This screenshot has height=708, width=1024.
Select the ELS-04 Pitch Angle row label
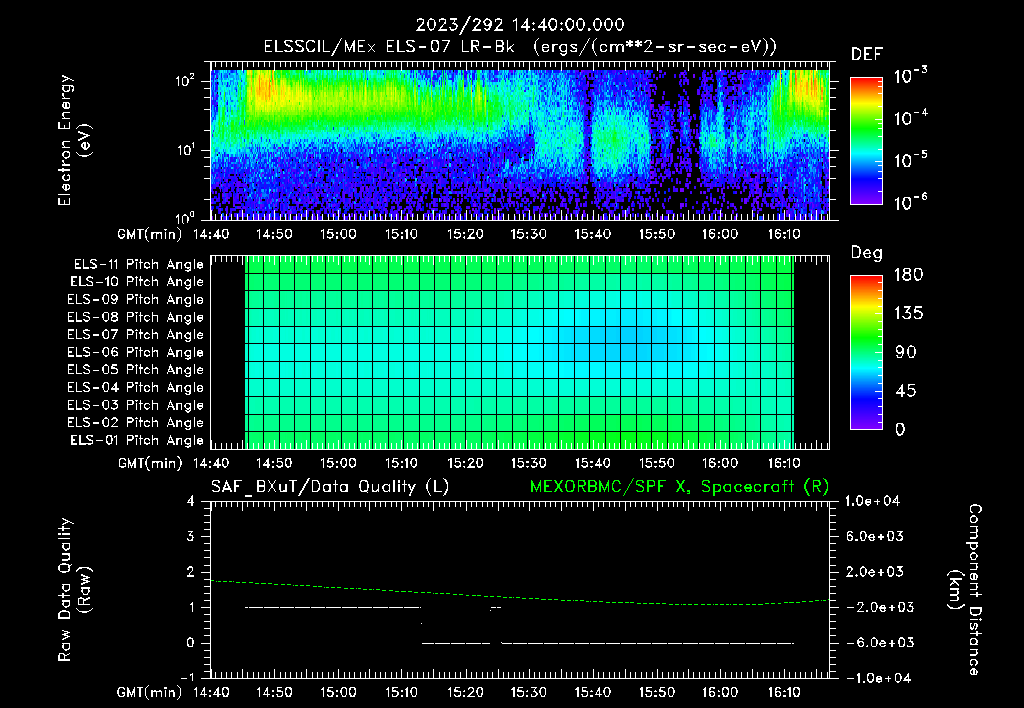point(135,387)
